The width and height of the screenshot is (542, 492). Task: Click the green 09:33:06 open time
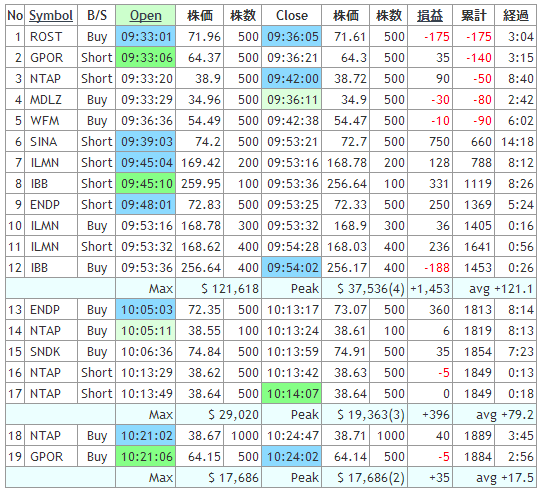click(x=146, y=58)
